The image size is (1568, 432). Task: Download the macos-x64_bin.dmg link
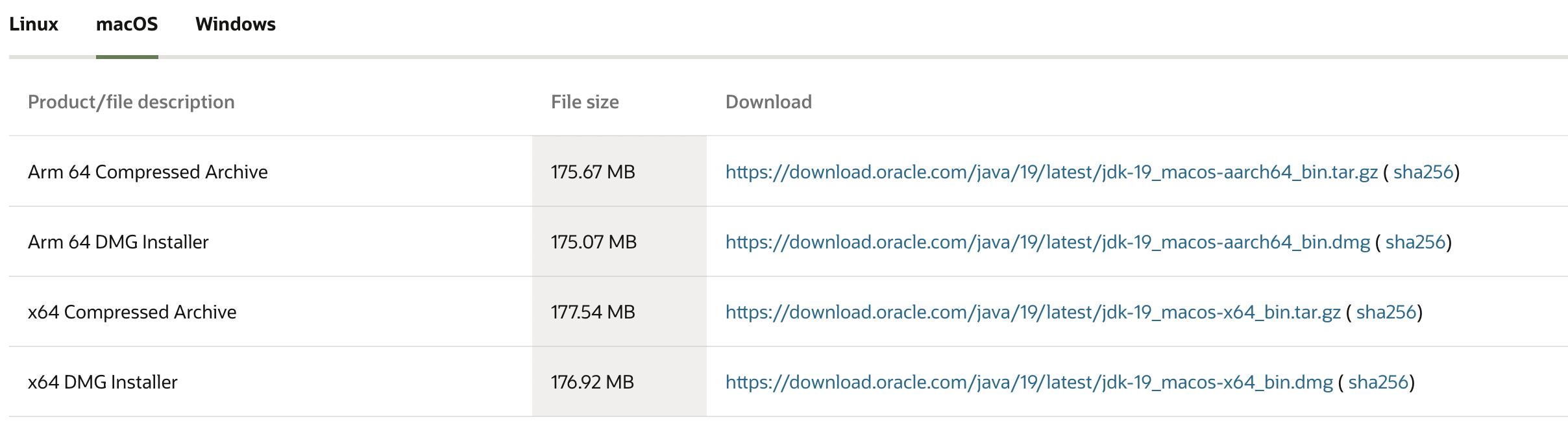coord(1029,382)
